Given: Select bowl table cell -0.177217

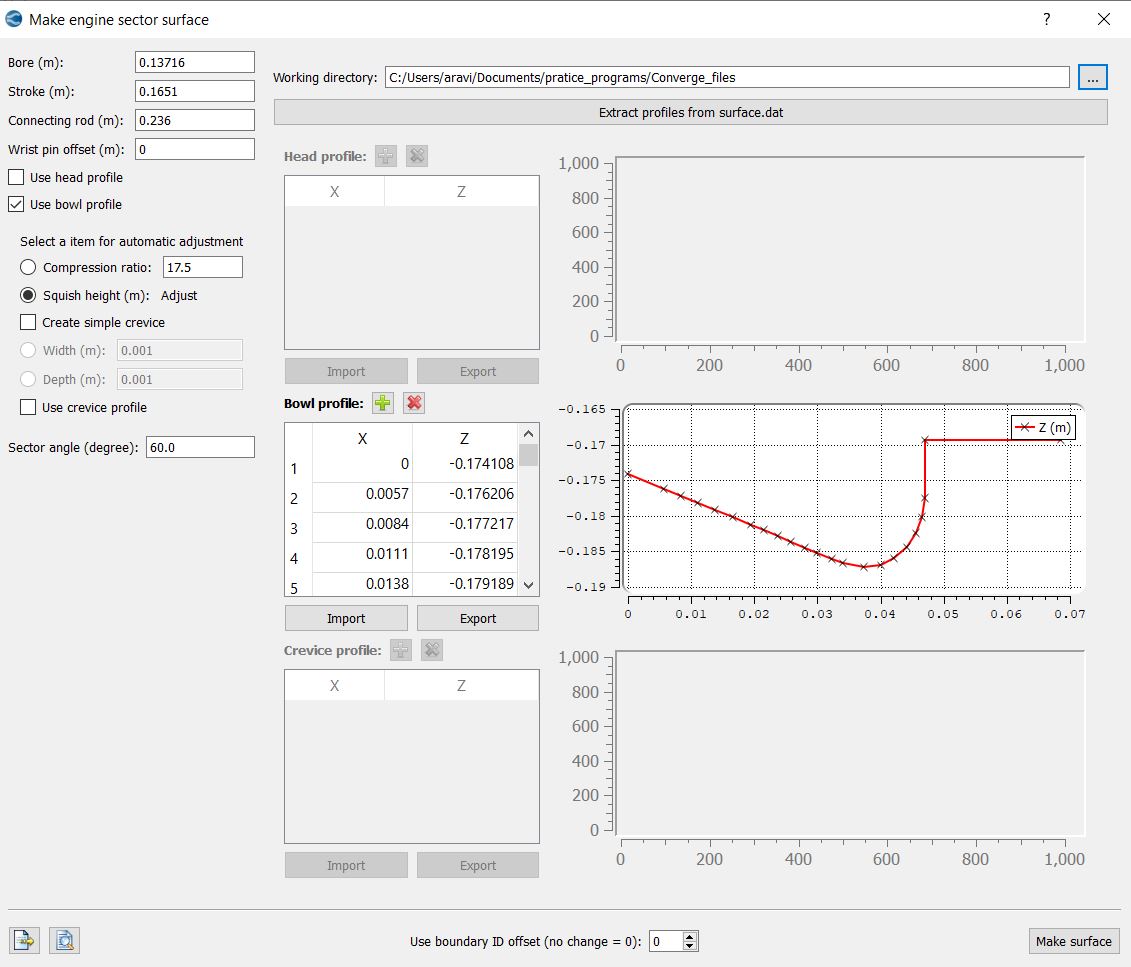Looking at the screenshot, I should 465,524.
